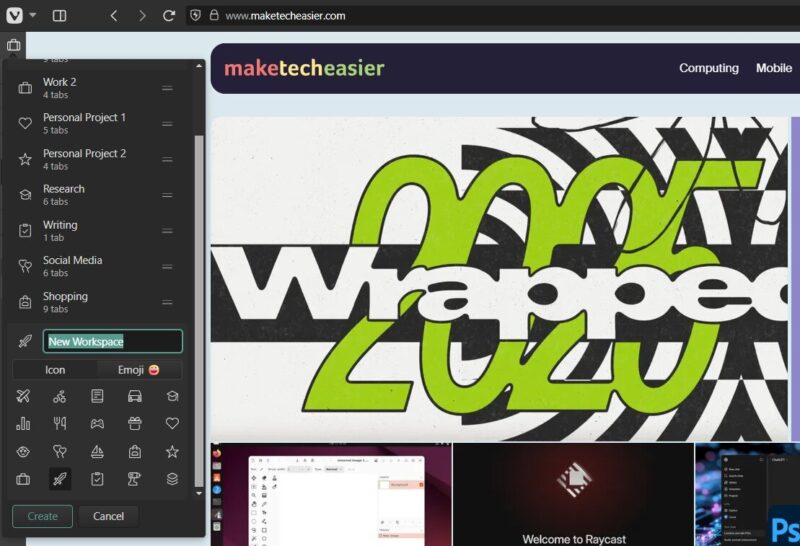Open the Photoshop article thumbnail
Viewport: 800px width, 546px height.
click(x=747, y=494)
